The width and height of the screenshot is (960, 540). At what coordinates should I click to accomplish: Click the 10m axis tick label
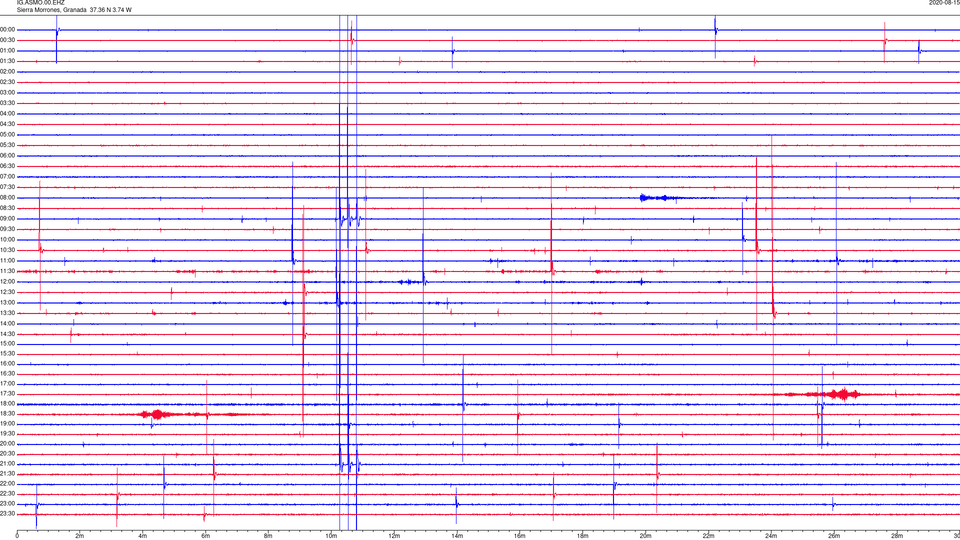click(331, 536)
